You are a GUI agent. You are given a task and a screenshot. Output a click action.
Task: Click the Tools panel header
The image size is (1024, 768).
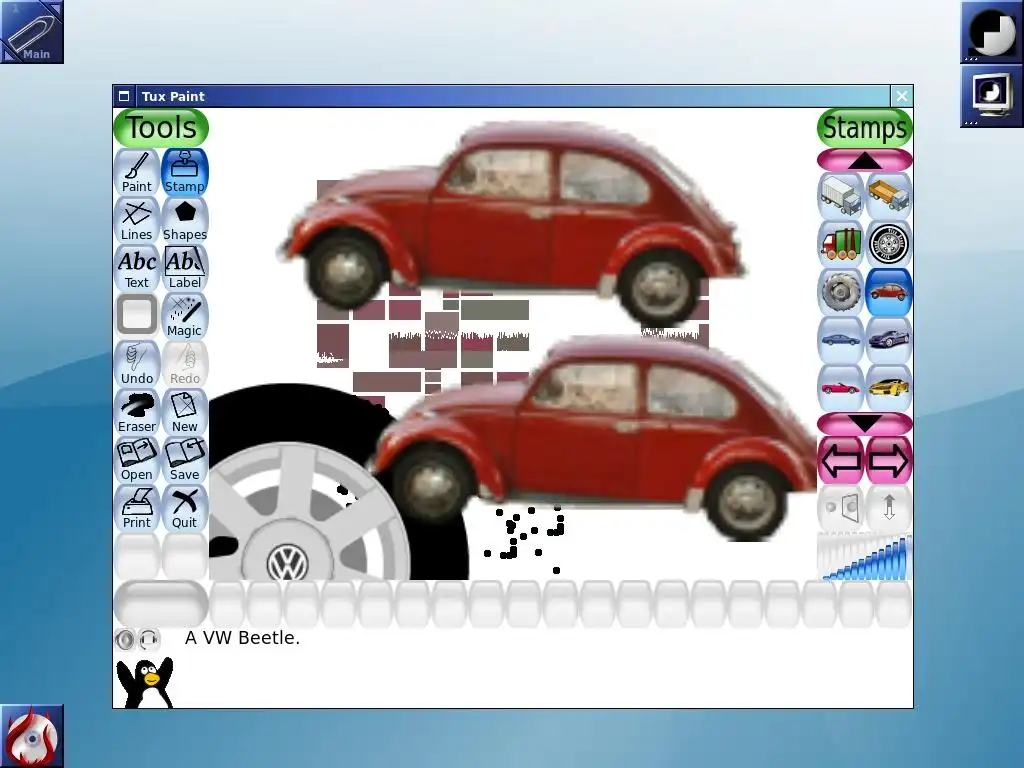(161, 127)
